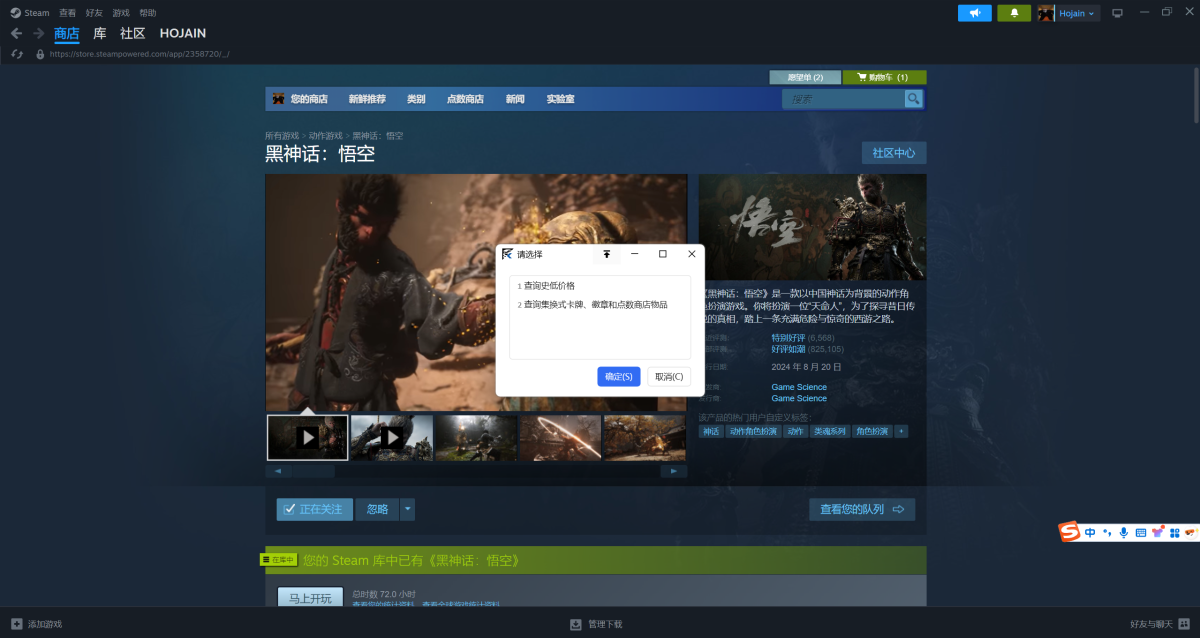The height and width of the screenshot is (638, 1200).
Task: Confirm with the 确定(S) button
Action: (619, 376)
